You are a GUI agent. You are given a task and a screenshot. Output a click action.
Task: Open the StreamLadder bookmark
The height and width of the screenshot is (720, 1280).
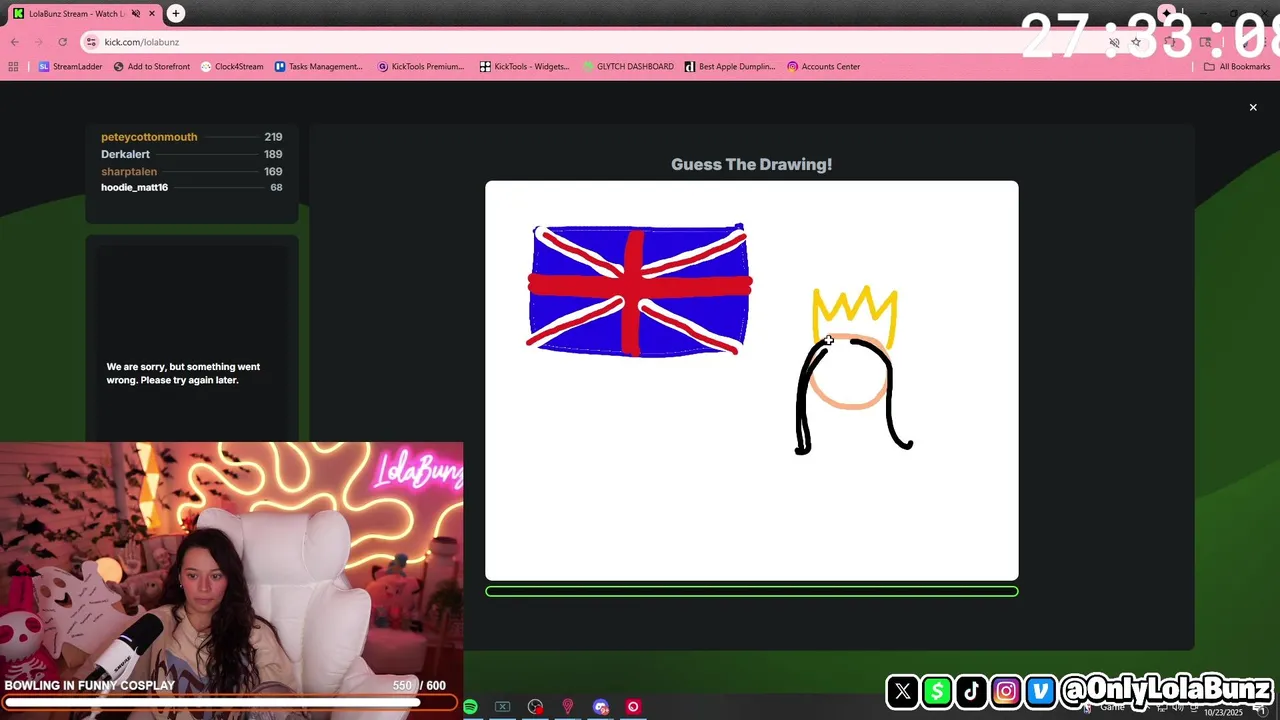click(70, 67)
